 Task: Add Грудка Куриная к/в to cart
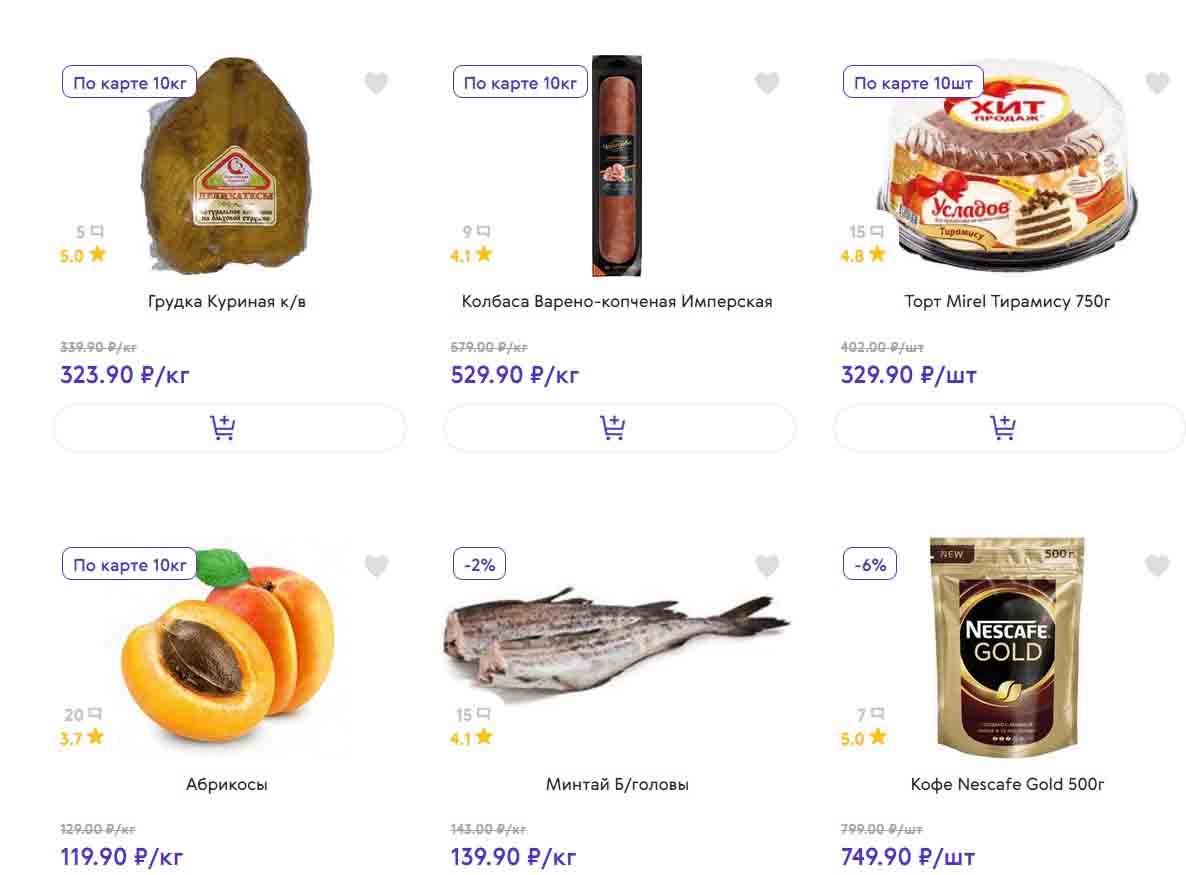[229, 428]
